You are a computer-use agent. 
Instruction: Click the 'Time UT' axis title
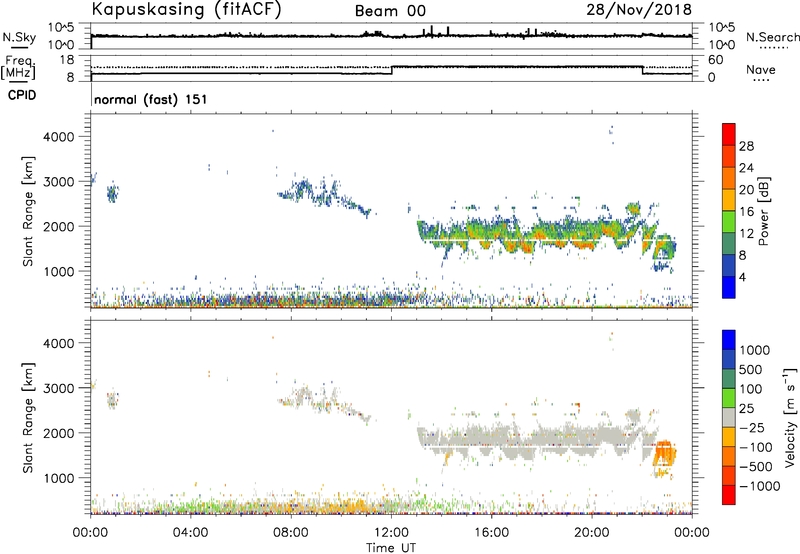391,548
